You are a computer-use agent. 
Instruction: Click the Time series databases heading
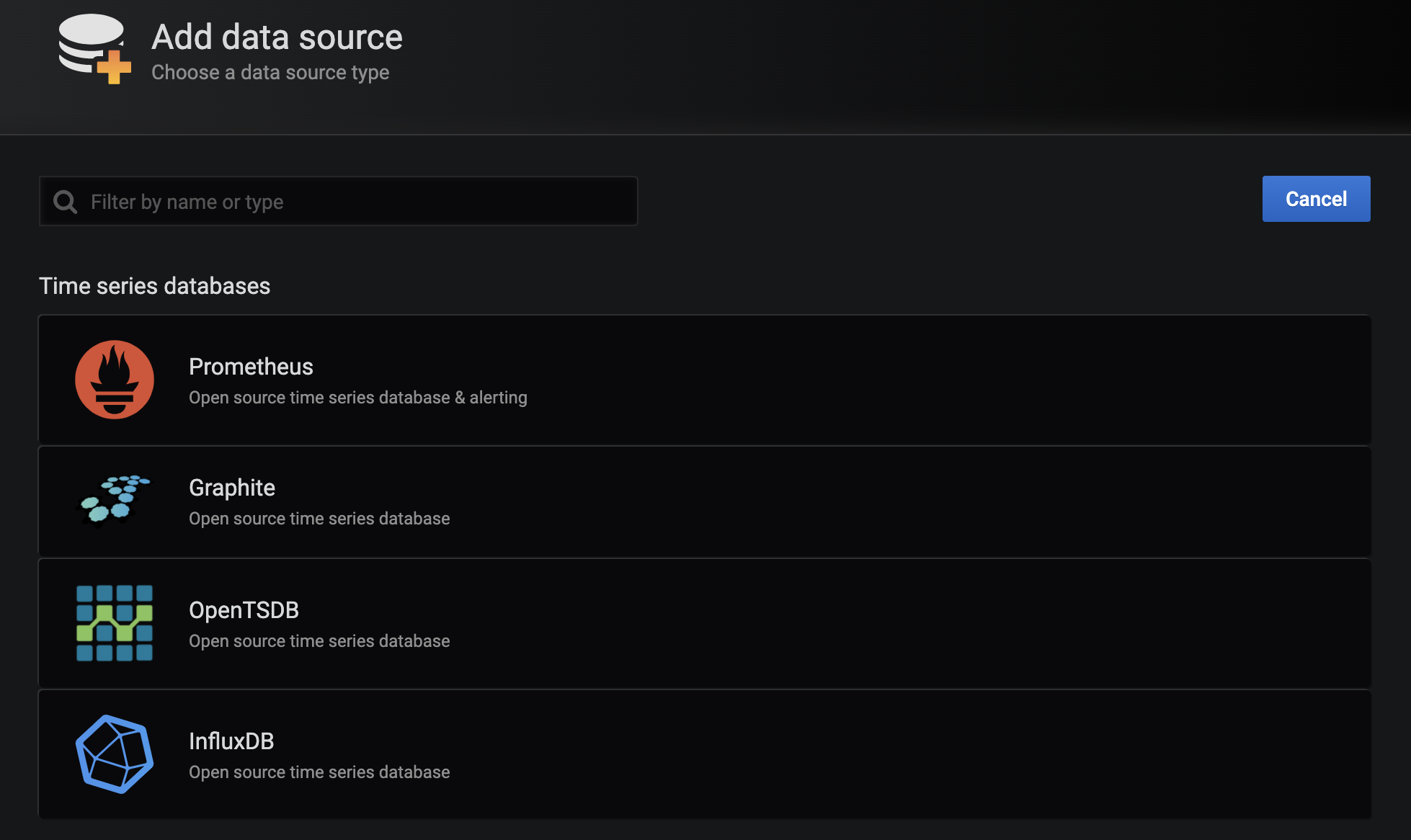tap(155, 286)
